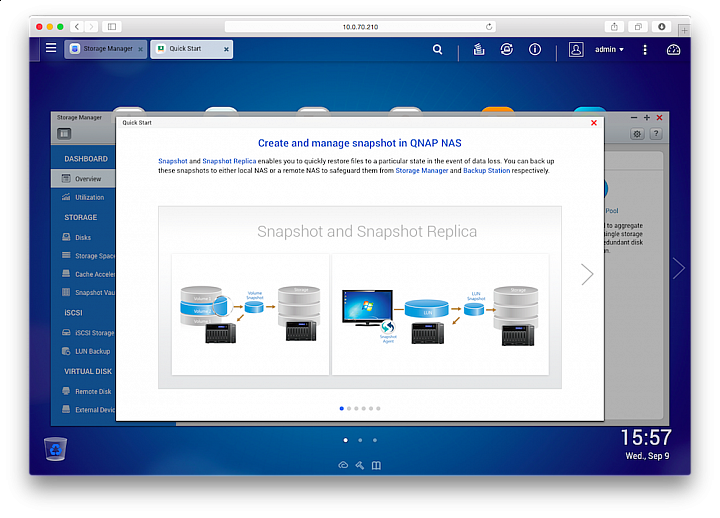Go to next Quick Start slide arrow
The image size is (720, 518).
coord(587,275)
